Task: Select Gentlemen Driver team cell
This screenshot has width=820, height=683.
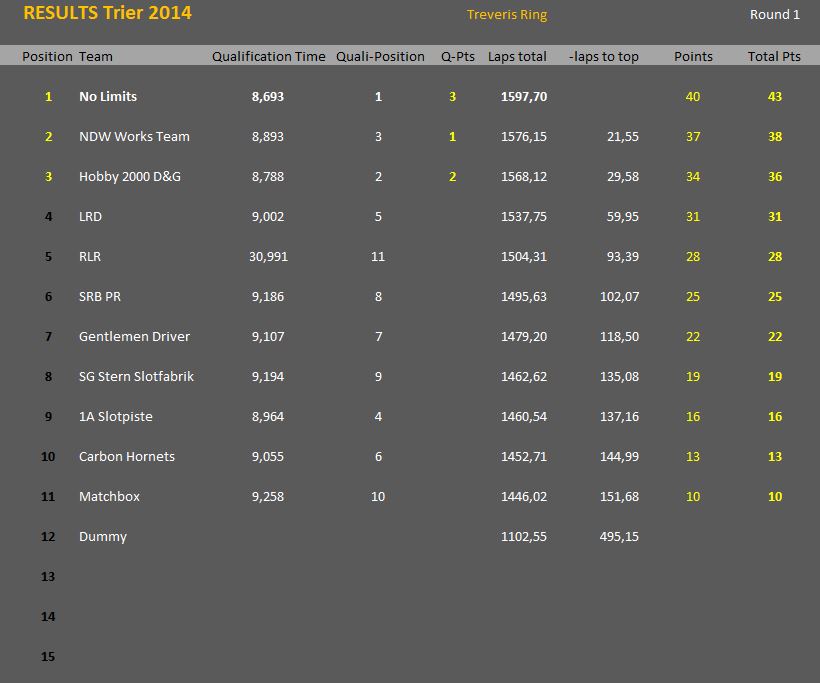Action: (134, 337)
